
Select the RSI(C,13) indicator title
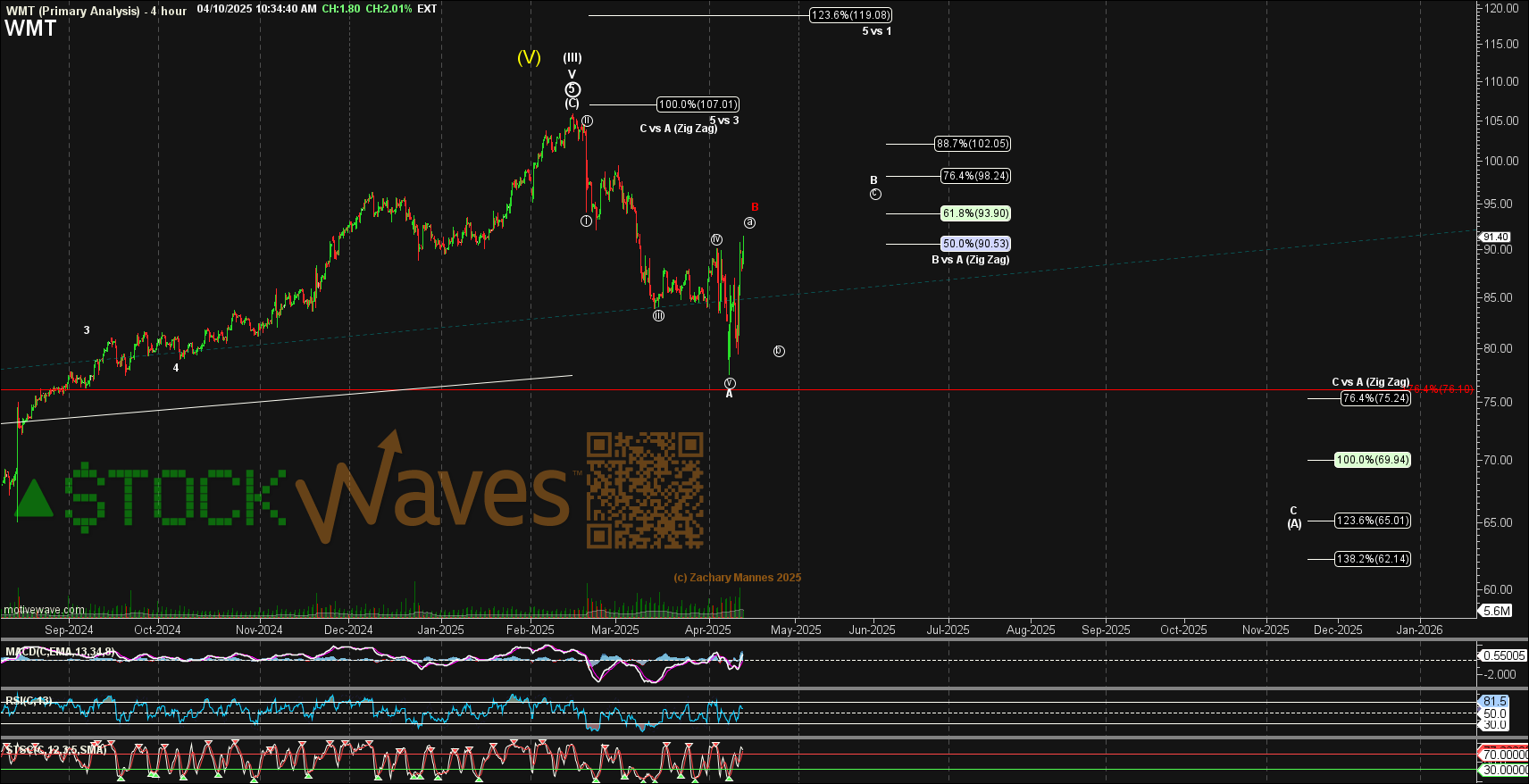tap(29, 701)
